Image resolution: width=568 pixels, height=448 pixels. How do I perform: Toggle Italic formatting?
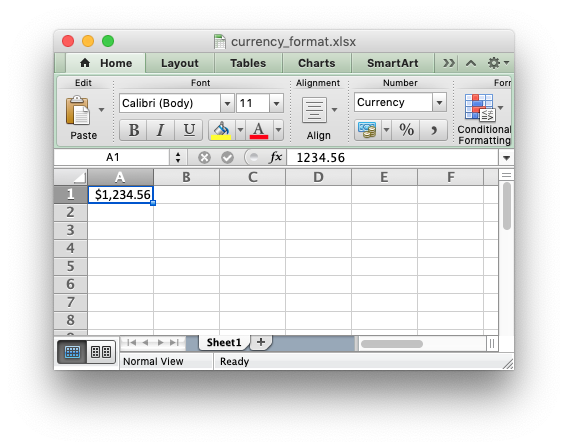point(160,130)
